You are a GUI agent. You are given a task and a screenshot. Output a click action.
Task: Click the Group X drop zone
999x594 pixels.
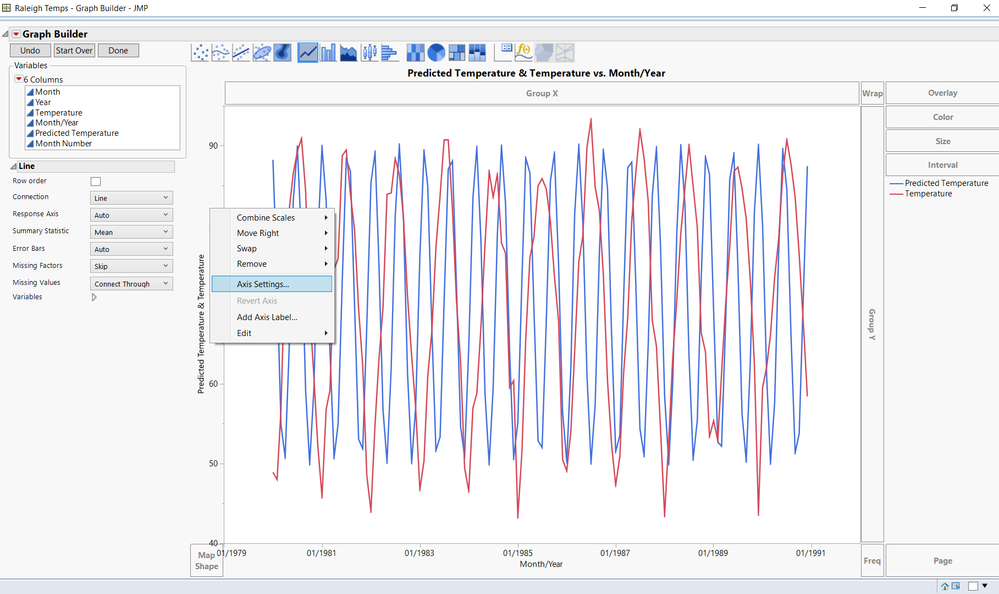542,93
